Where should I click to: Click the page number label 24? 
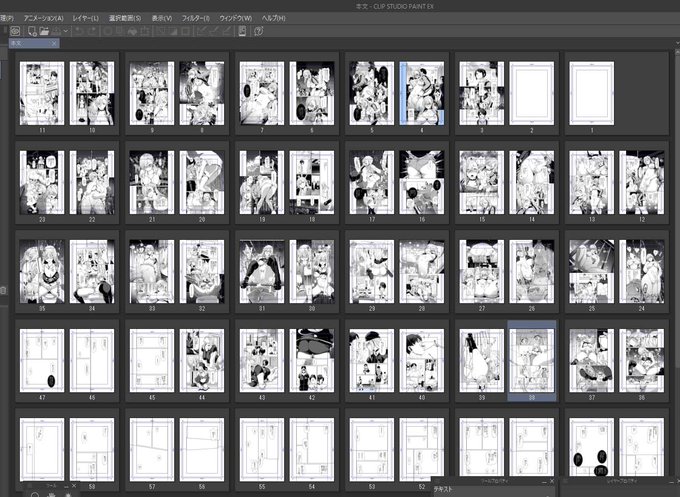[642, 308]
